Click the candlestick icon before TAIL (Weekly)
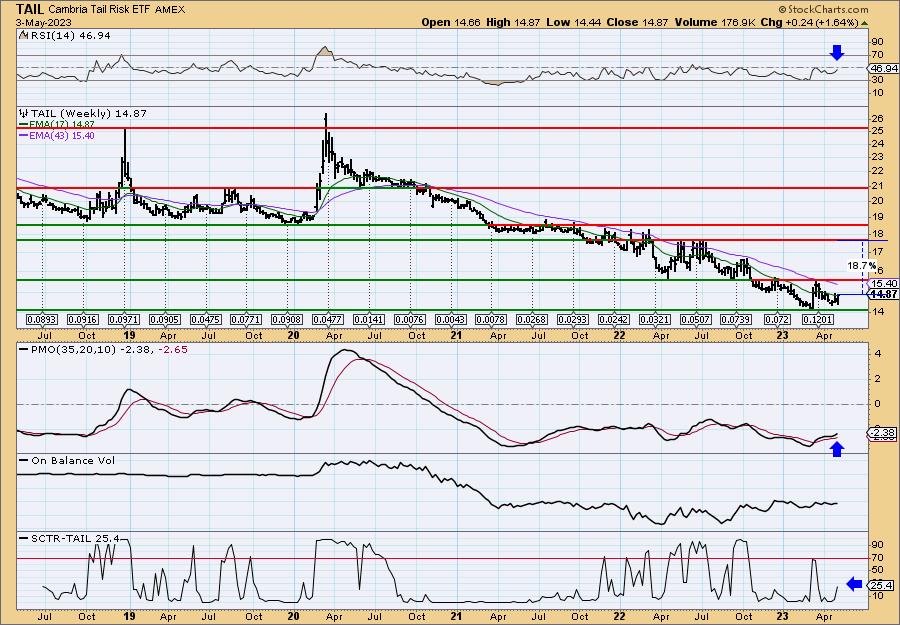Screen dimensions: 900x625 pos(23,114)
